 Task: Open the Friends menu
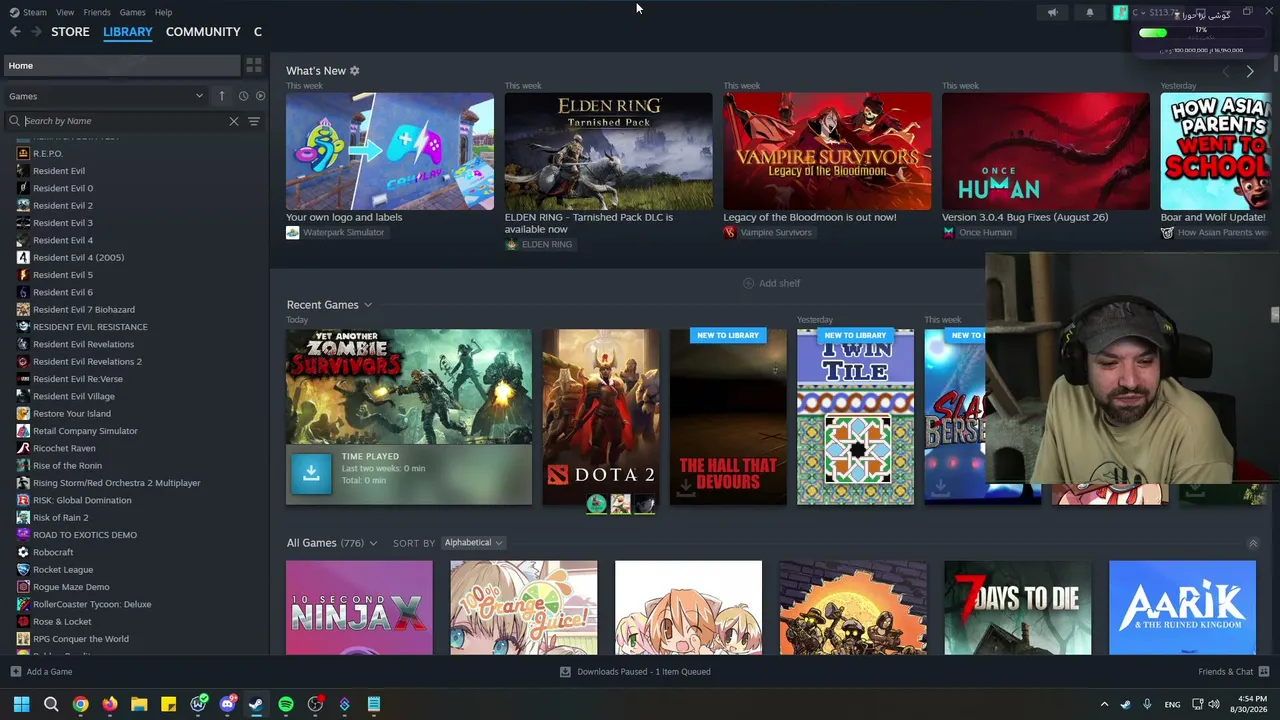pos(97,12)
